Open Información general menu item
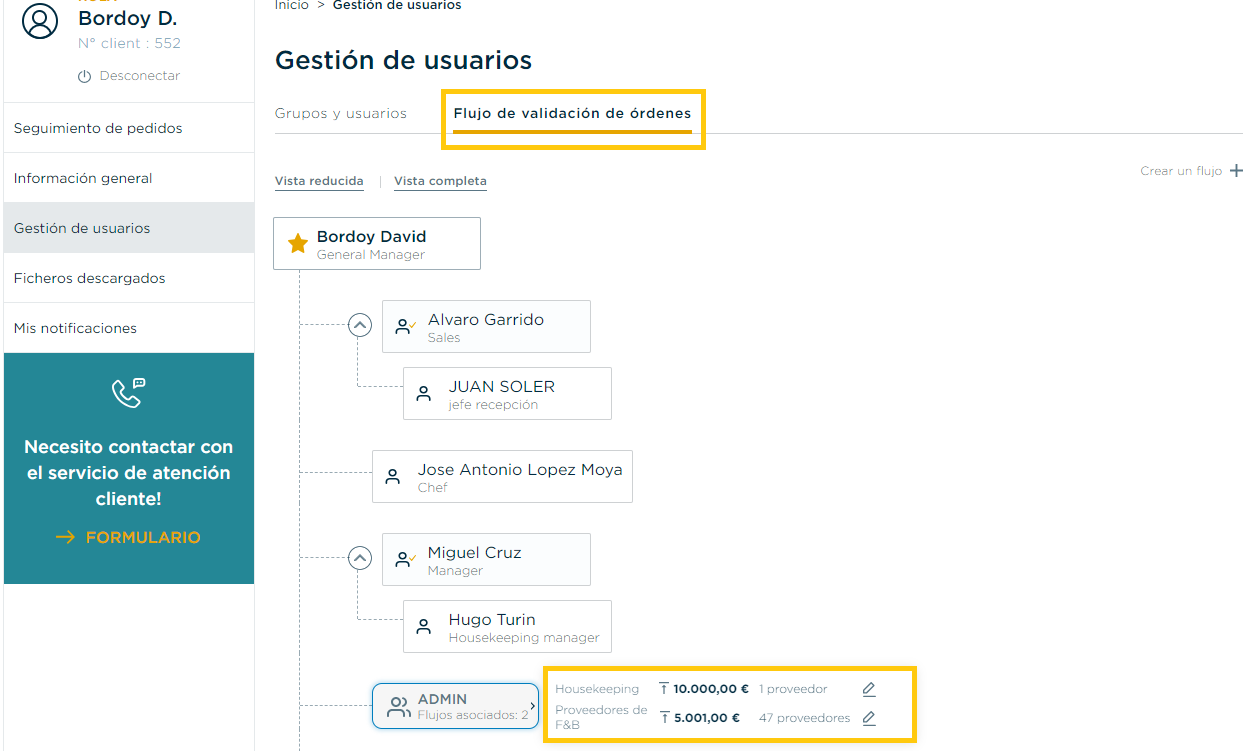This screenshot has width=1253, height=751. (x=129, y=178)
